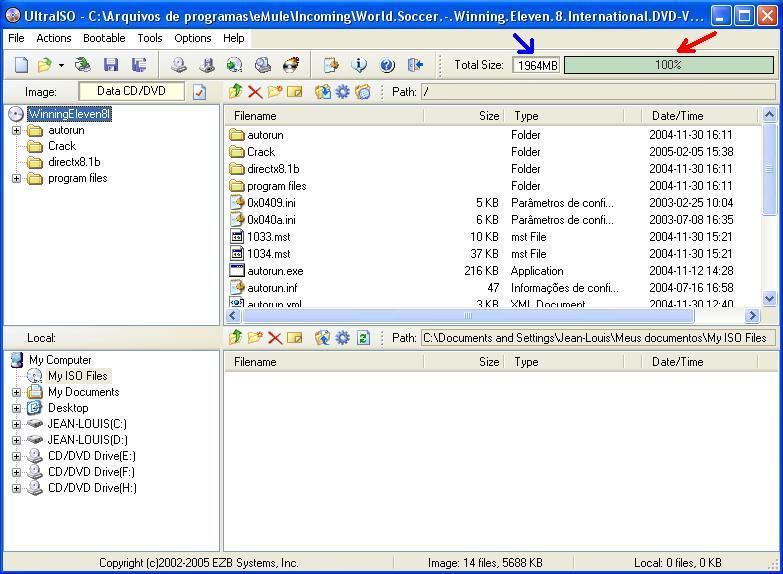
Task: Click Up folder icon in Local pane
Action: 236,338
